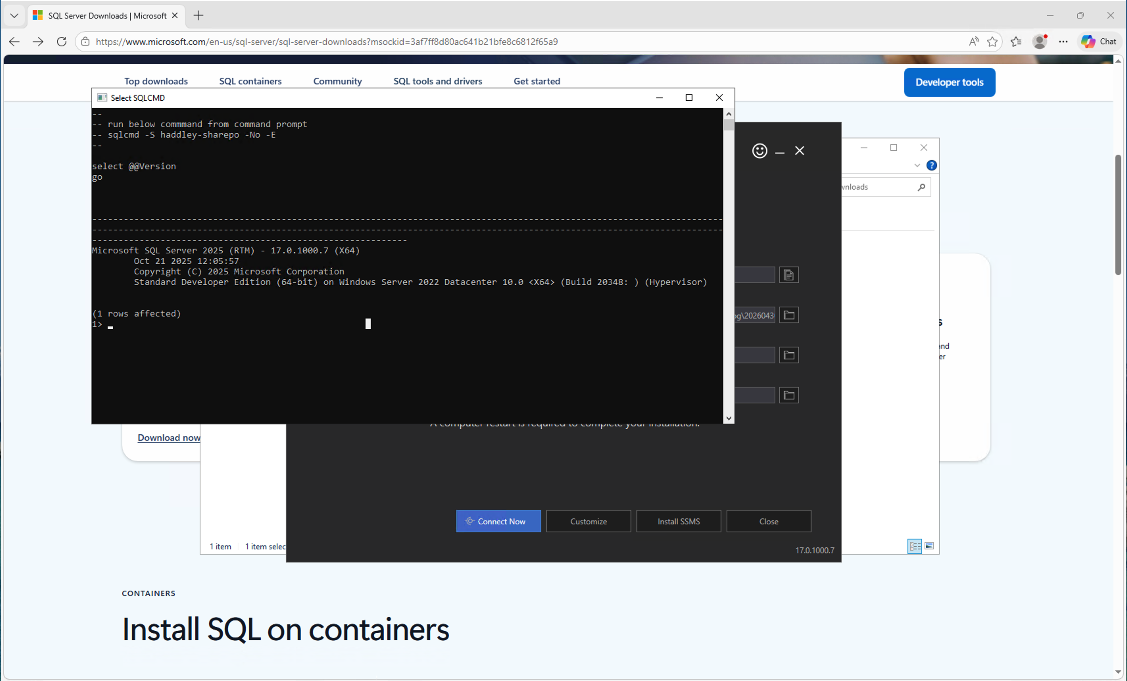Click 'Microsoft SQL Server 2025 (RTM)' output line

pos(226,250)
